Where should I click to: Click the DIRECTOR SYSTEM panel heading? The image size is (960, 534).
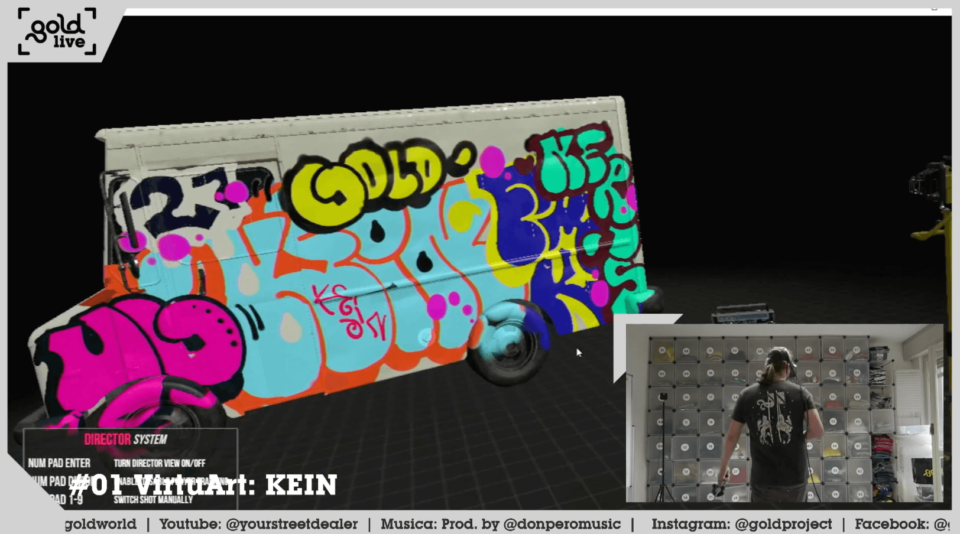point(126,439)
